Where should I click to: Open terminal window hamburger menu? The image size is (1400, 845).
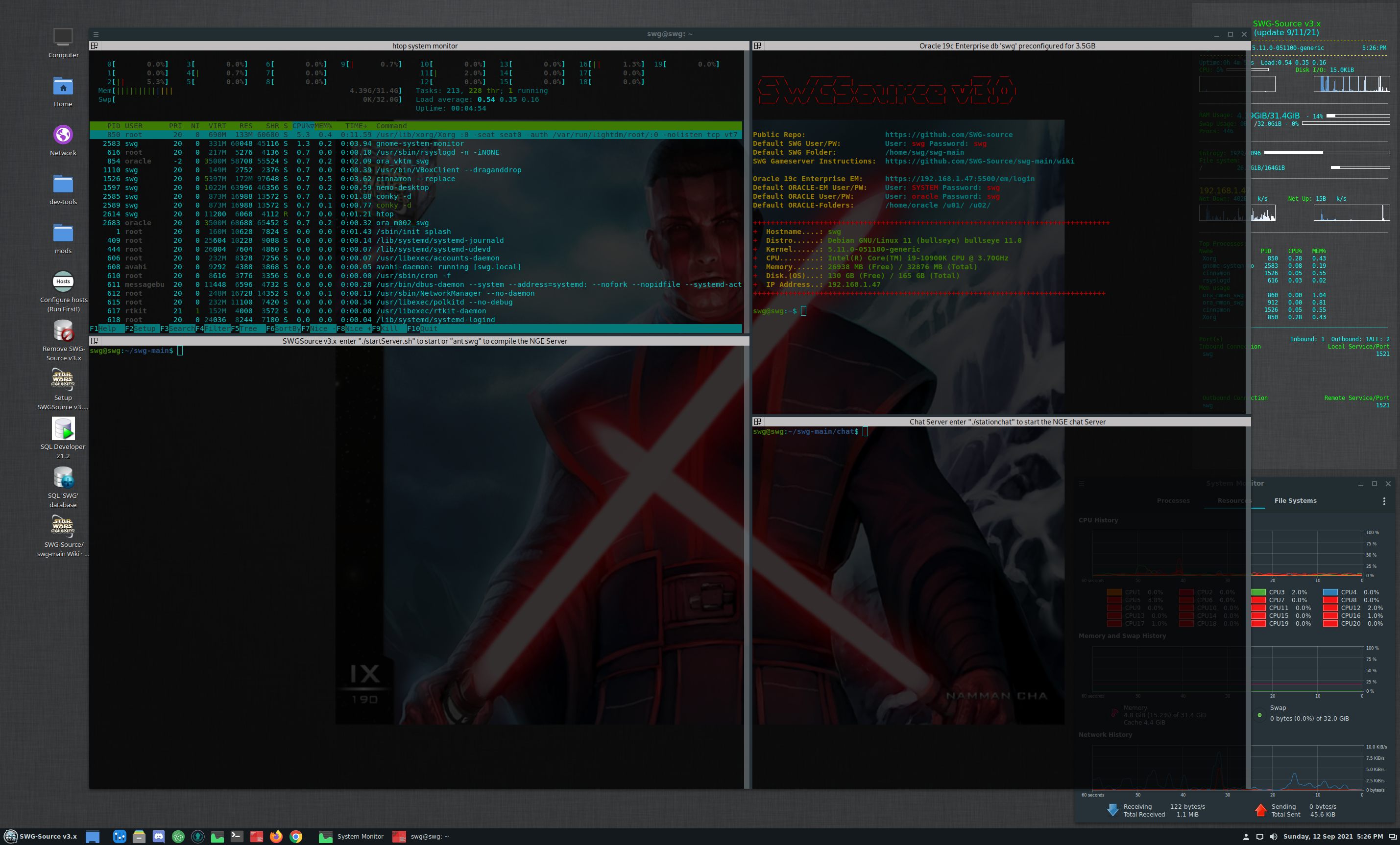pos(96,34)
